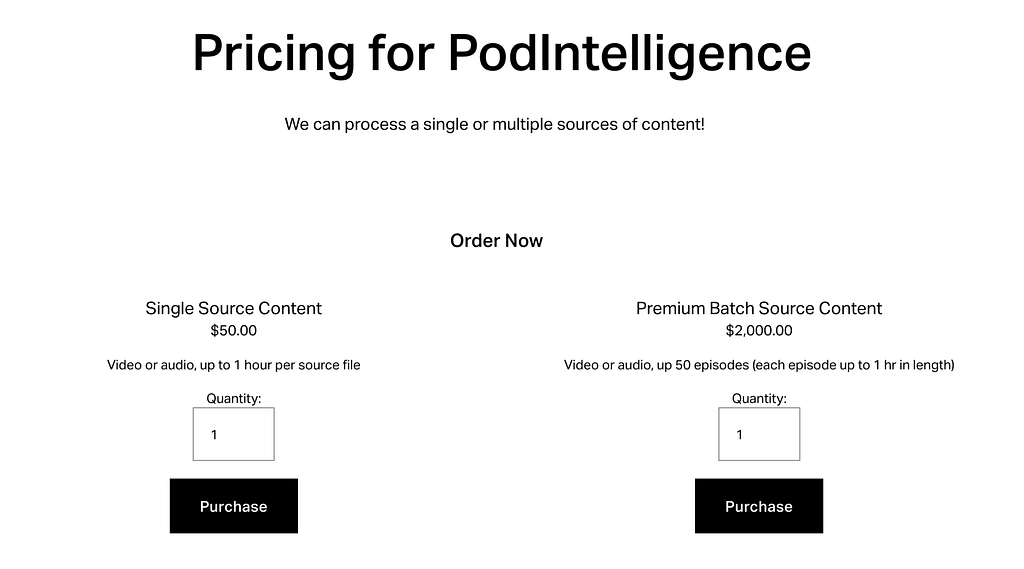Click Purchase under Premium Batch Source Content
Viewport: 1024px width, 569px height.
click(758, 506)
